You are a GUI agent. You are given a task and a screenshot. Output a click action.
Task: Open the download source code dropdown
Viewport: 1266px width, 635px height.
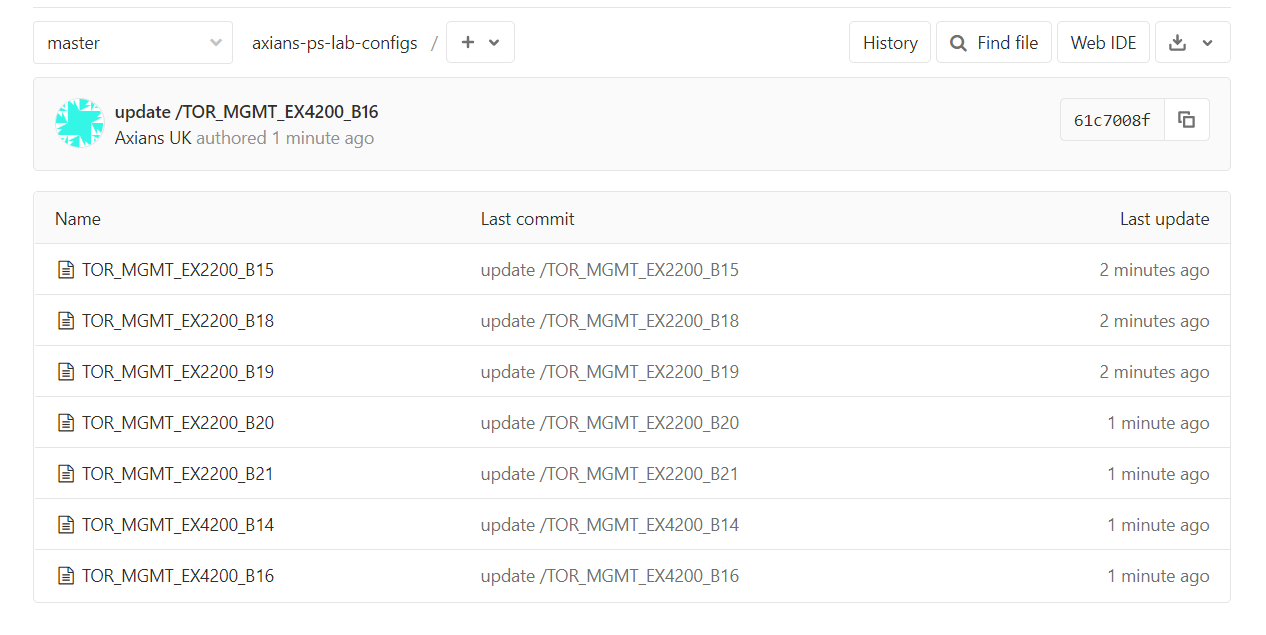click(1192, 43)
